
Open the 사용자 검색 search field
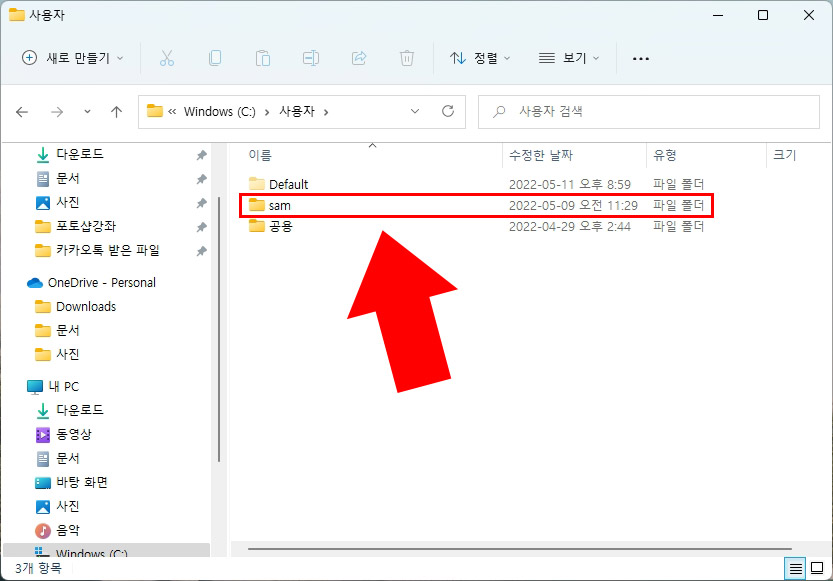[650, 112]
